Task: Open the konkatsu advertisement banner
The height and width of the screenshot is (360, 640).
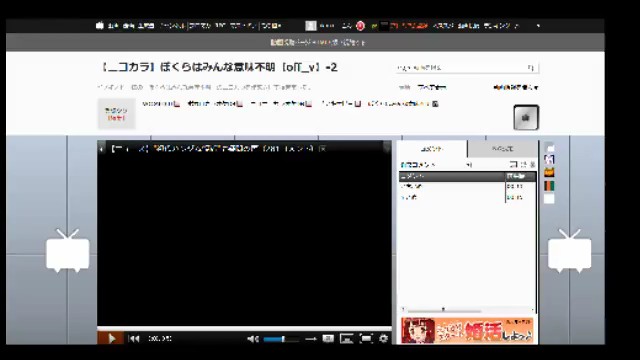Action: click(467, 331)
